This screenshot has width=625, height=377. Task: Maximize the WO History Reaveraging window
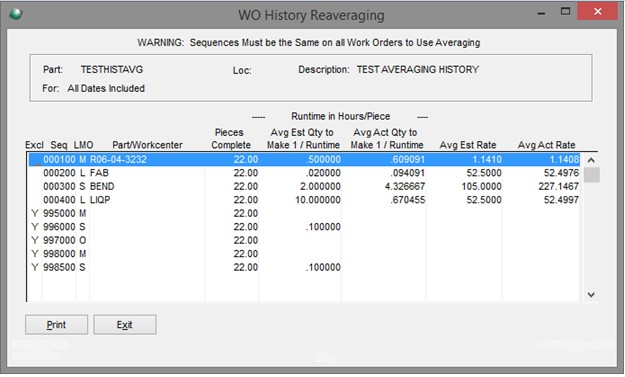point(565,11)
